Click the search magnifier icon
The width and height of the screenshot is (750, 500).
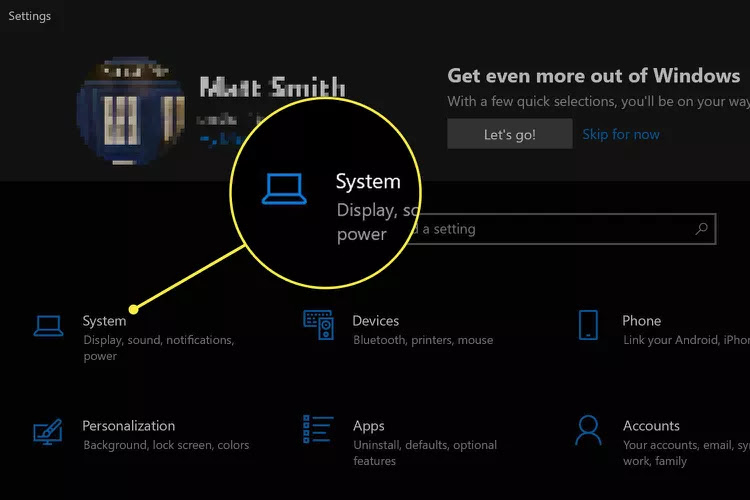point(701,229)
